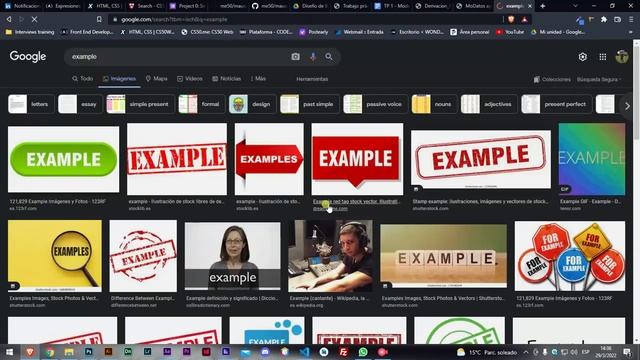Open browser extensions puzzle icon
The width and height of the screenshot is (640, 360).
click(604, 19)
